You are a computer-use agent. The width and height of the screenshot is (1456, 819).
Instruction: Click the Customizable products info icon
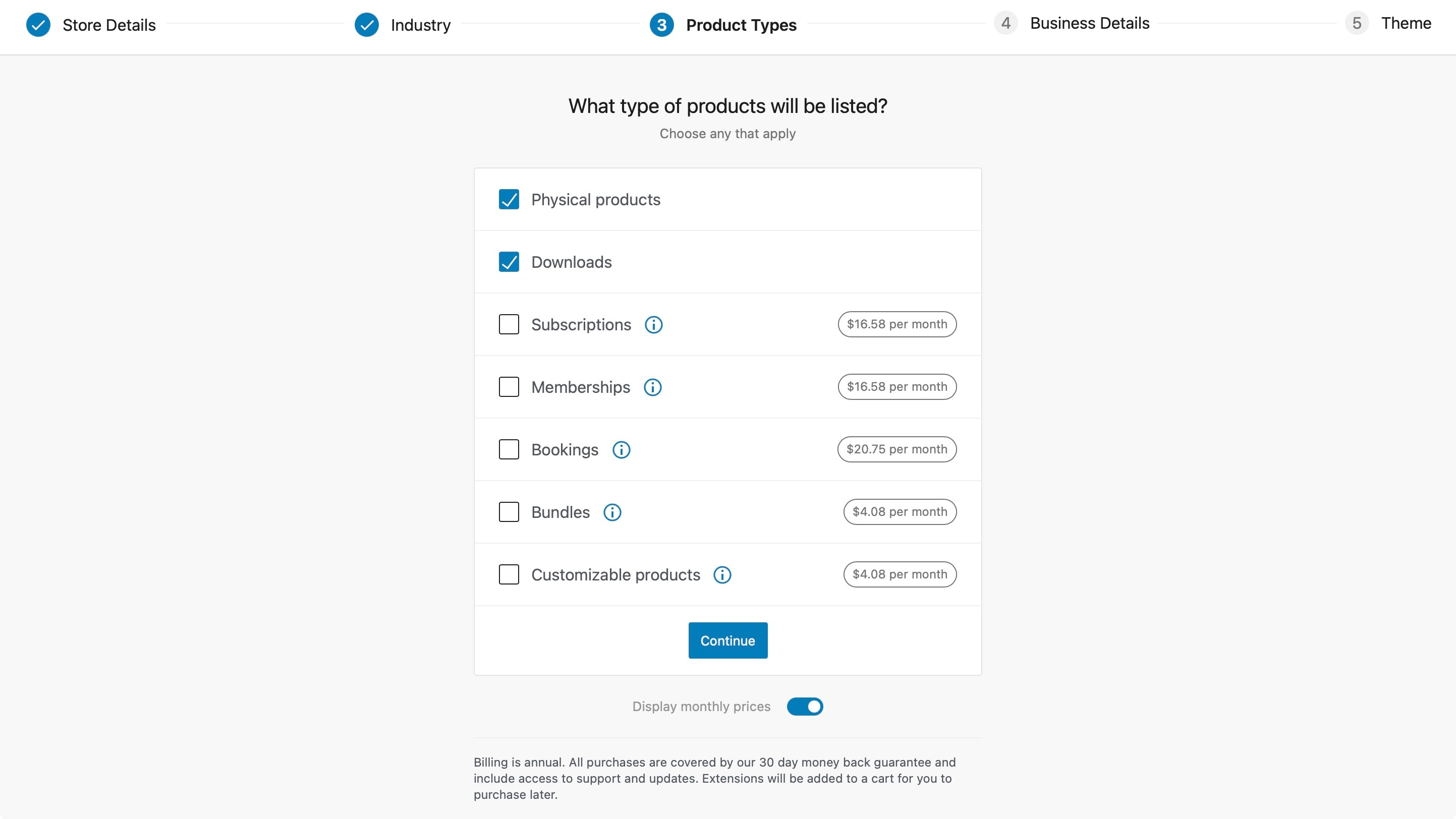coord(722,575)
